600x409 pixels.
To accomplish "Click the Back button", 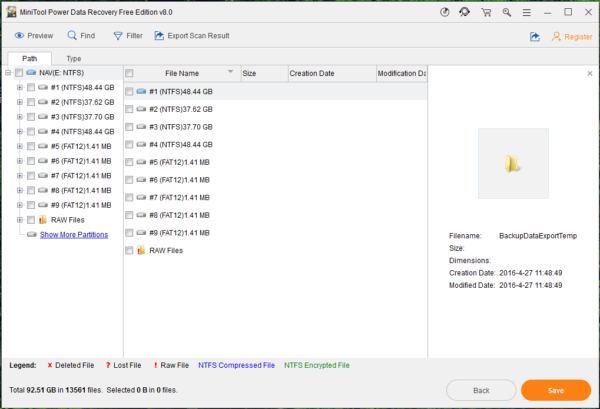I will (481, 390).
